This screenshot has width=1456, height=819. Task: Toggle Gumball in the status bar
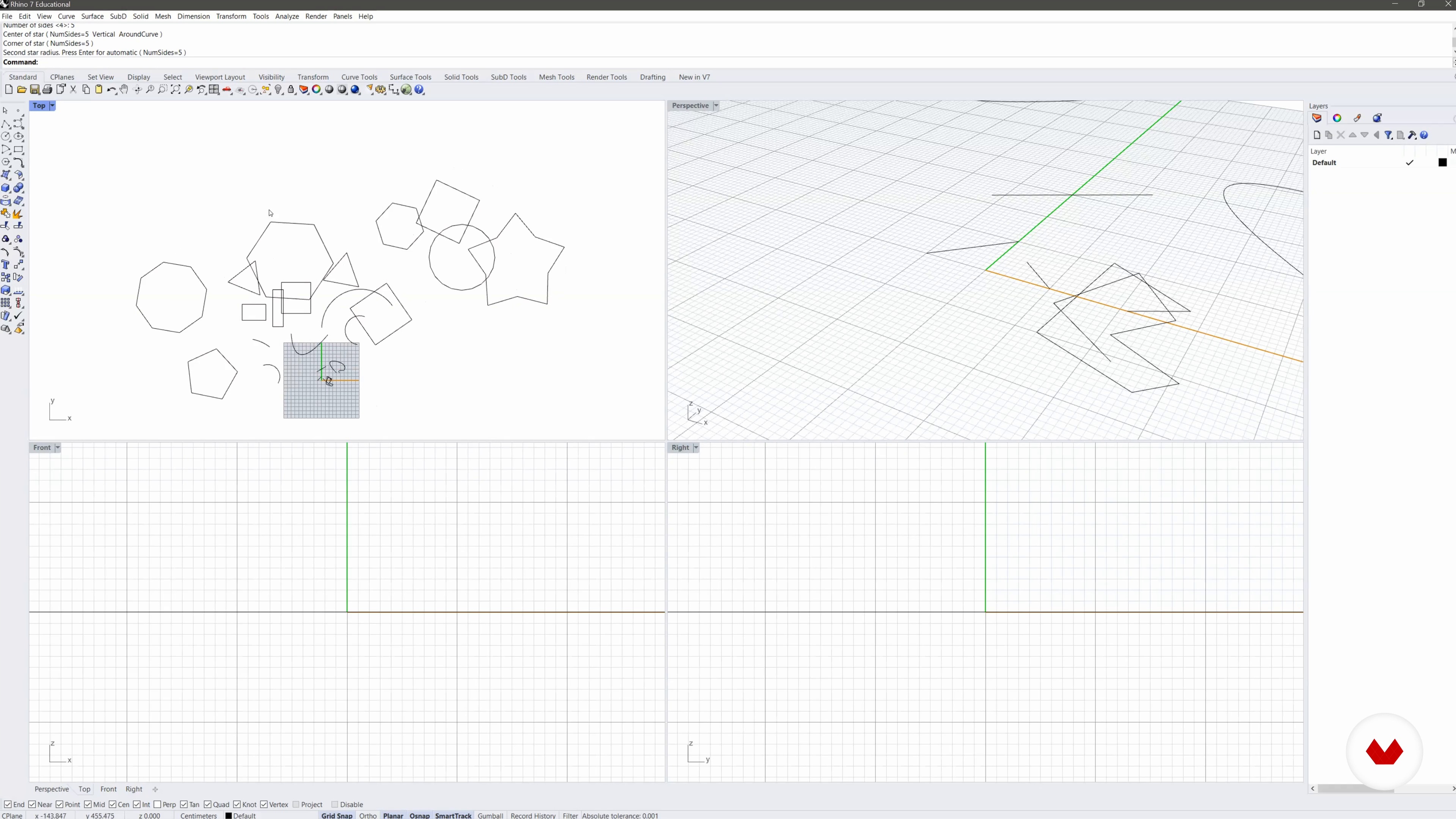tap(491, 816)
